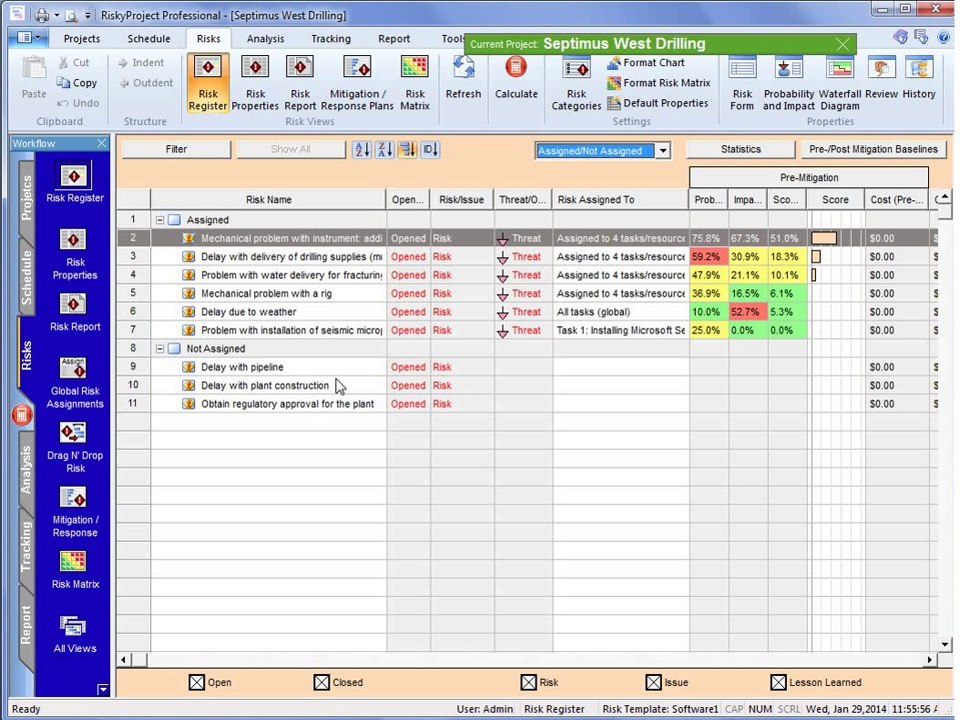Close the Workflow panel
The height and width of the screenshot is (720, 960).
click(x=101, y=143)
